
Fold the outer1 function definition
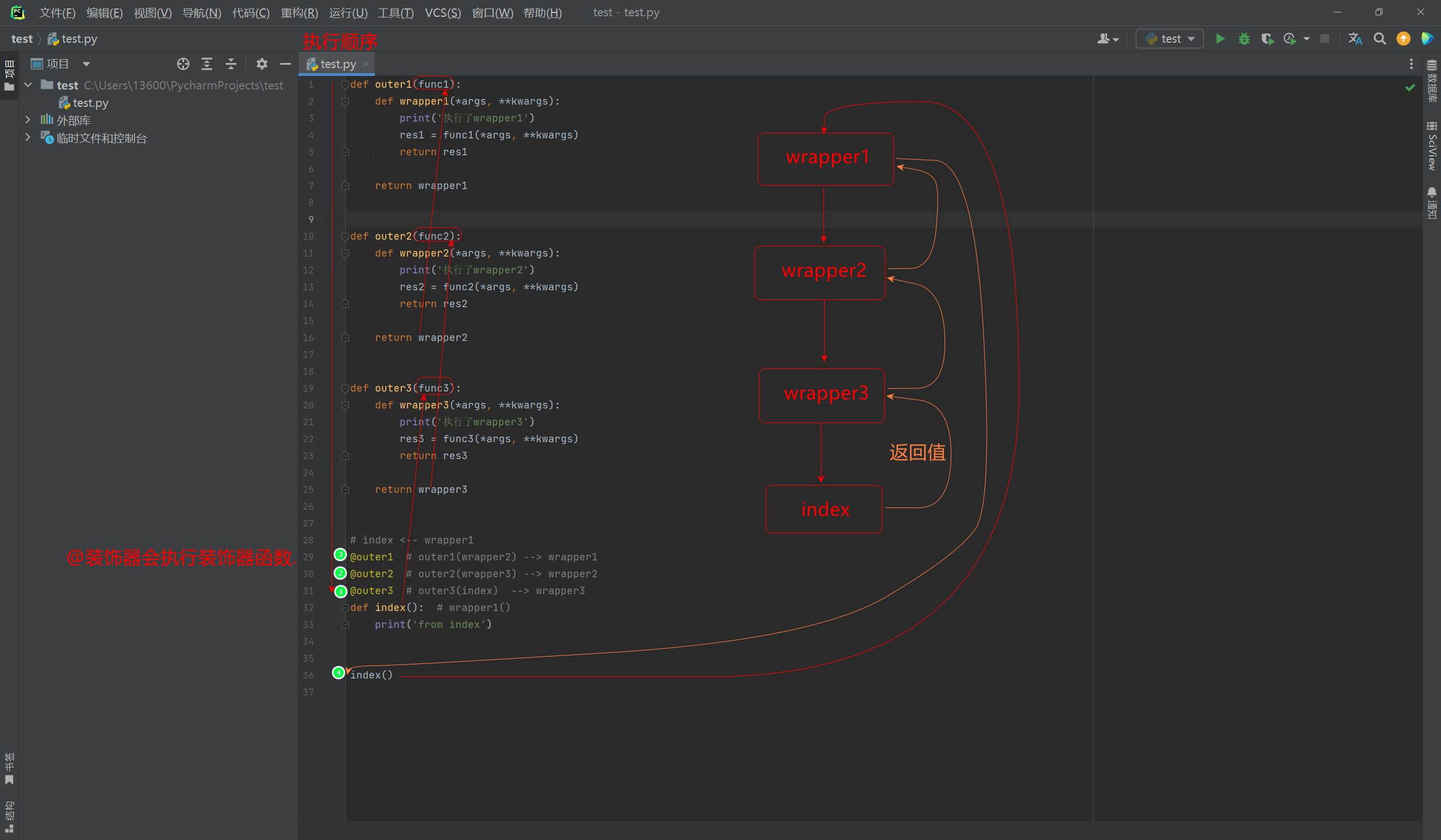coord(345,84)
